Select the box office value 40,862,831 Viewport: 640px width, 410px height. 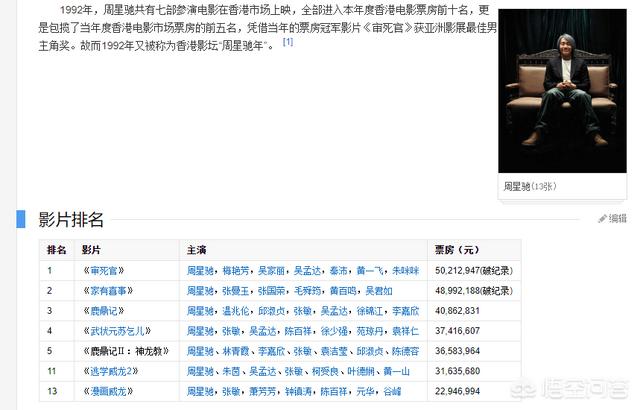[x=457, y=311]
